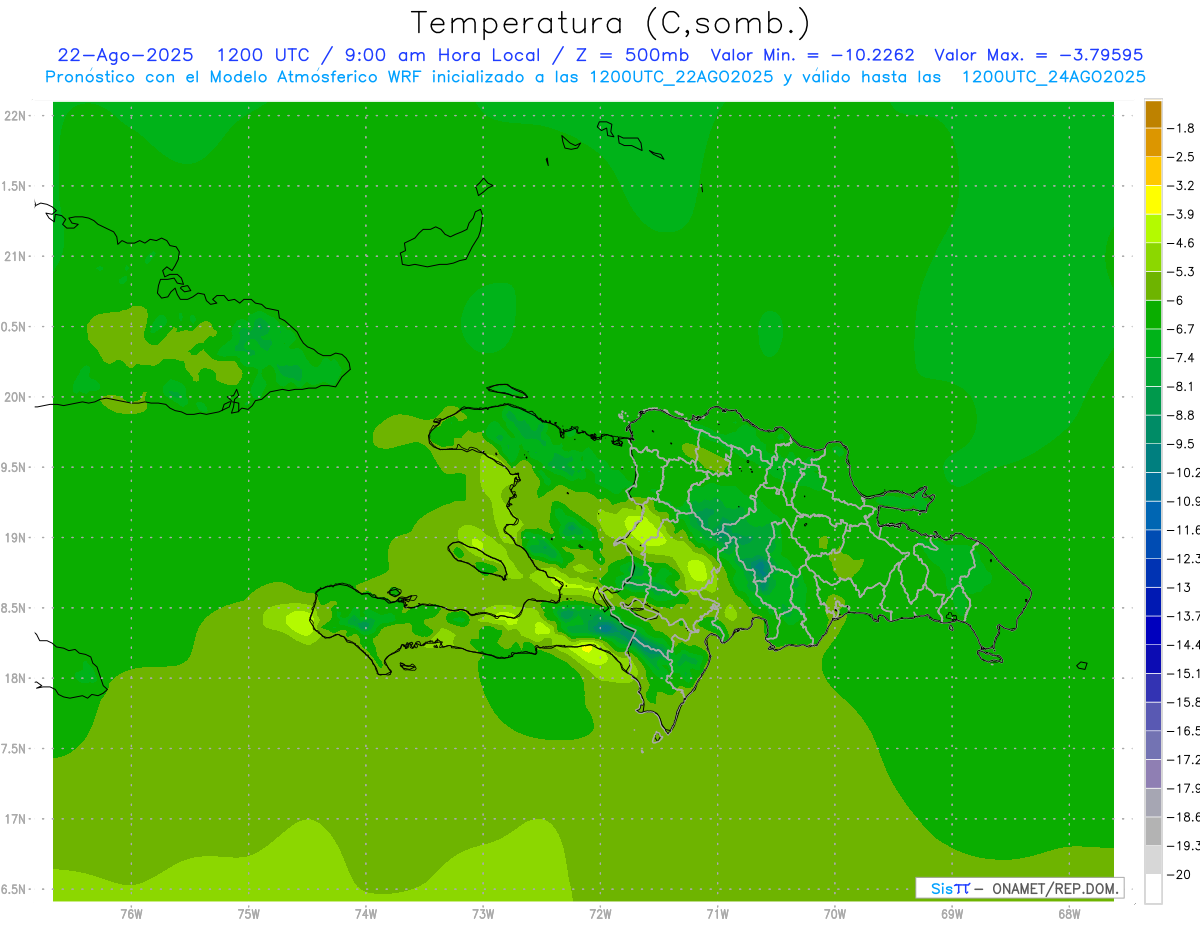Click the '17N' latitude label
Viewport: 1200px width, 927px height.
(15, 820)
